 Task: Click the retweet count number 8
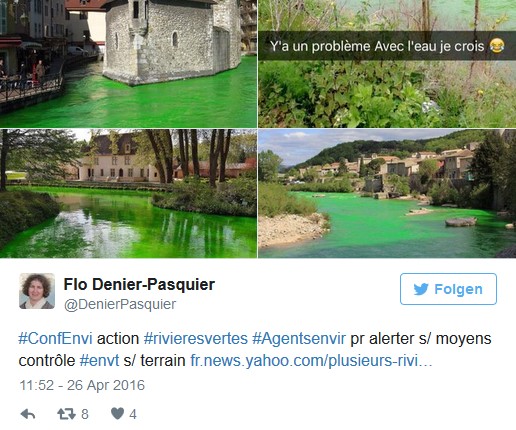(85, 414)
